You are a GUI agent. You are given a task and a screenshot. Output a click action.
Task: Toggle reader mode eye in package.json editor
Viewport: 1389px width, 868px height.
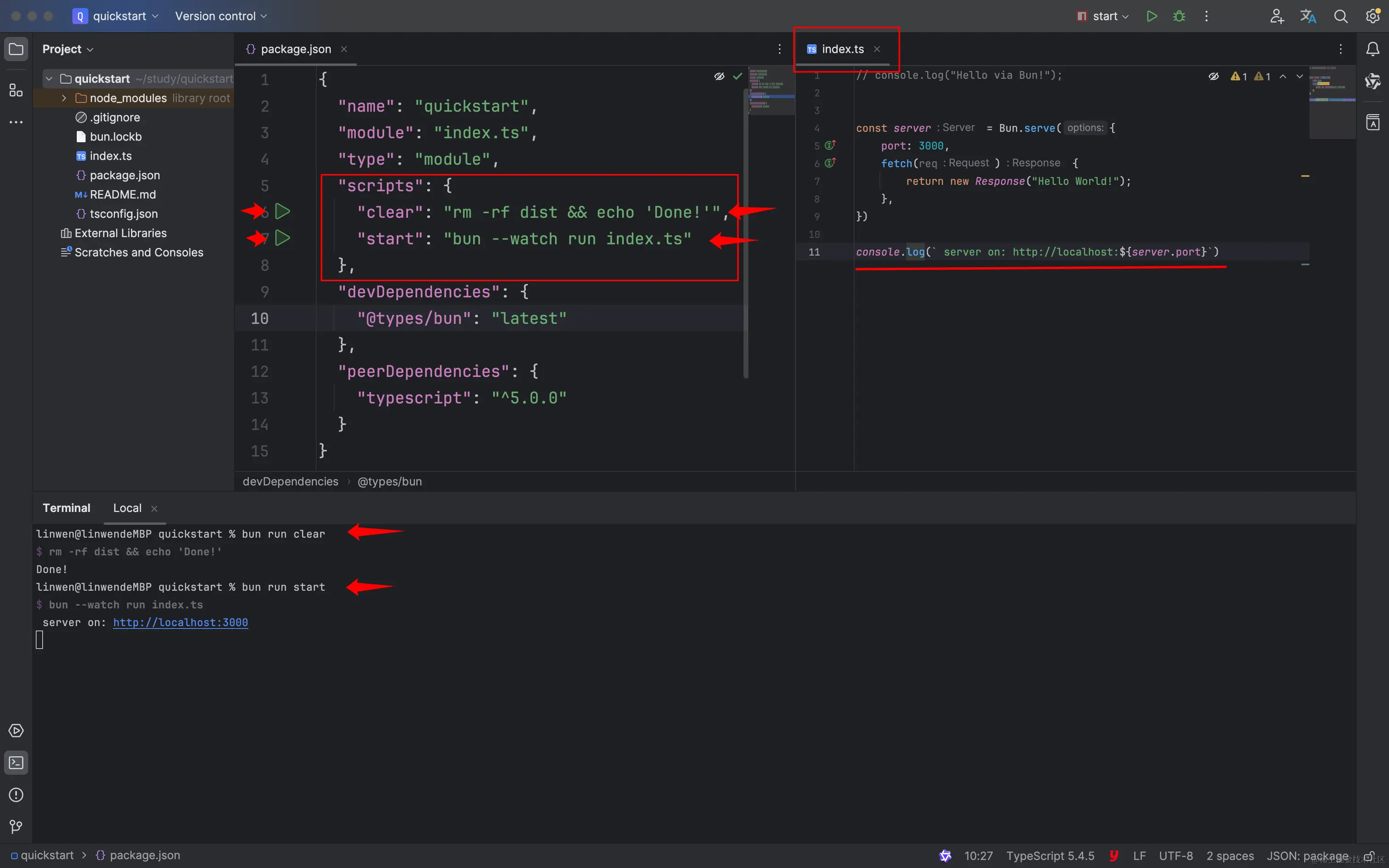click(x=718, y=76)
